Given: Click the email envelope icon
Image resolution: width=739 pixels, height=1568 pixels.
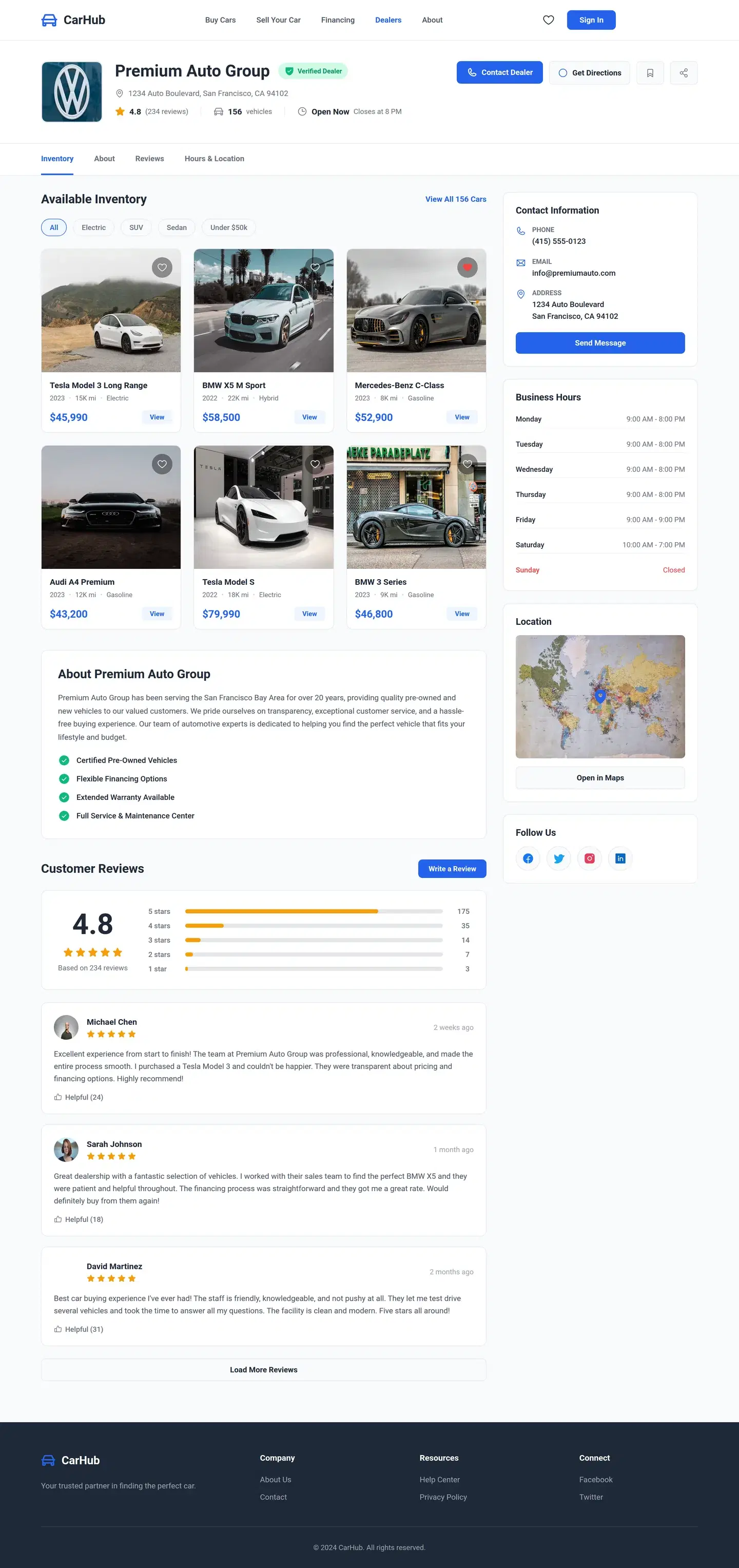Looking at the screenshot, I should 521,263.
